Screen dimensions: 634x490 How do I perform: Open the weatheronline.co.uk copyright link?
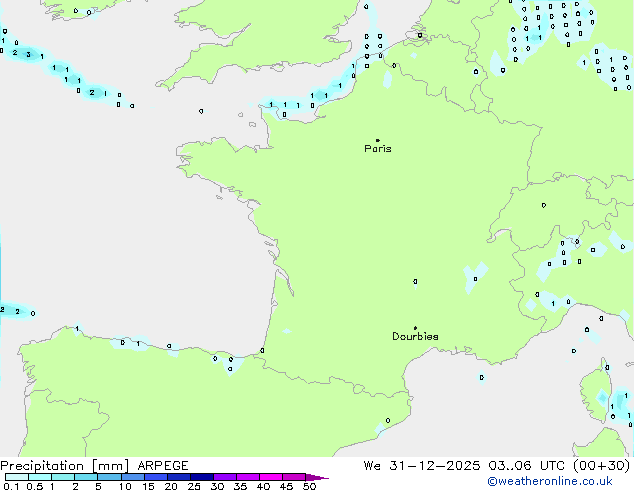point(550,481)
